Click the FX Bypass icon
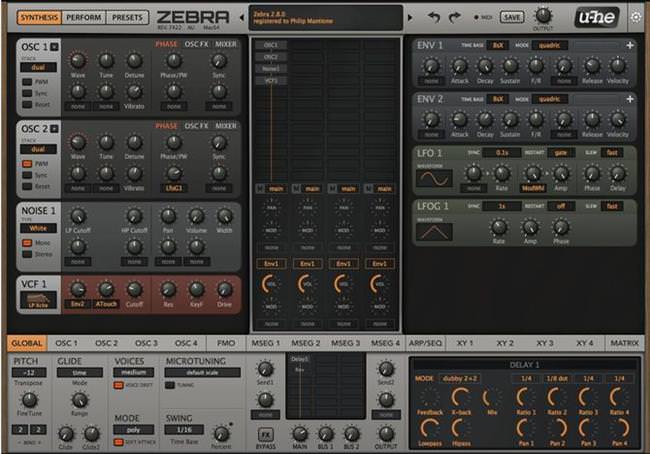Viewport: 650px width, 454px height. tap(265, 435)
